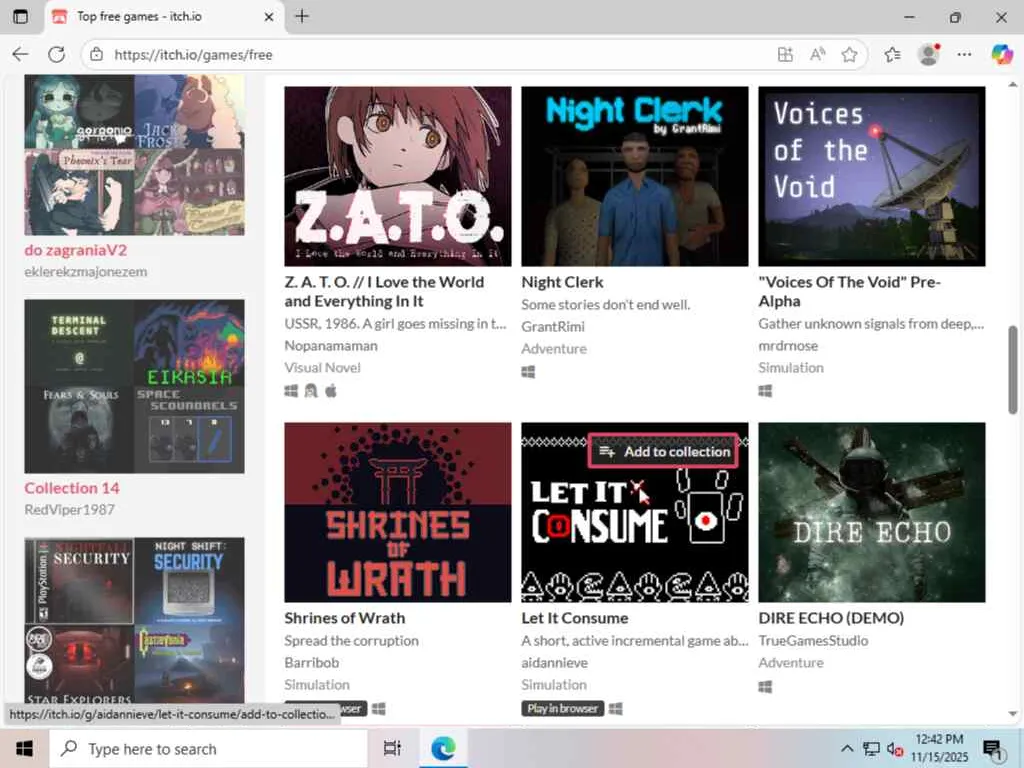Visit author Barribob
The image size is (1024, 768).
coord(312,662)
